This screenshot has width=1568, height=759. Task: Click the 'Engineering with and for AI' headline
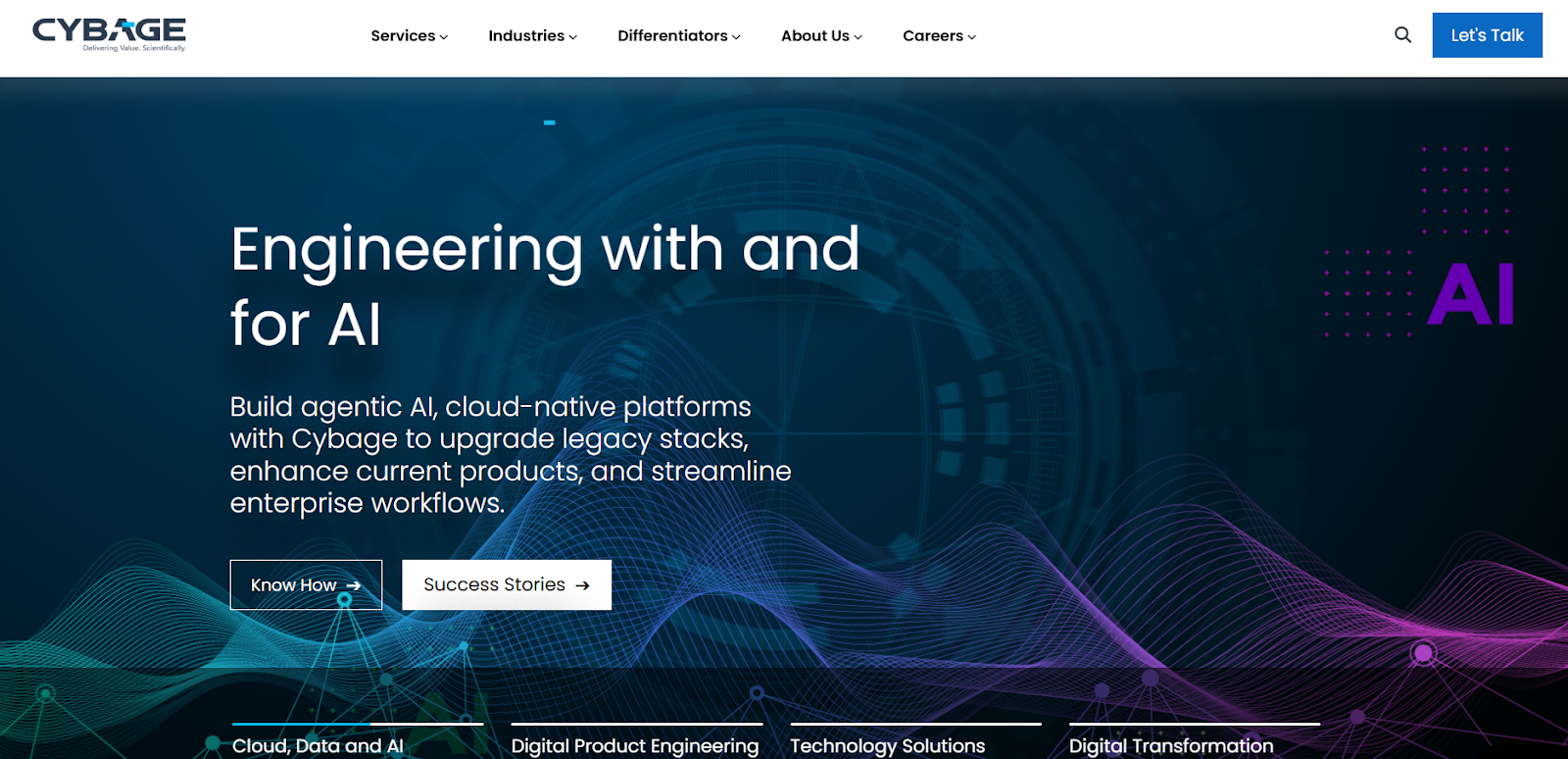[545, 286]
